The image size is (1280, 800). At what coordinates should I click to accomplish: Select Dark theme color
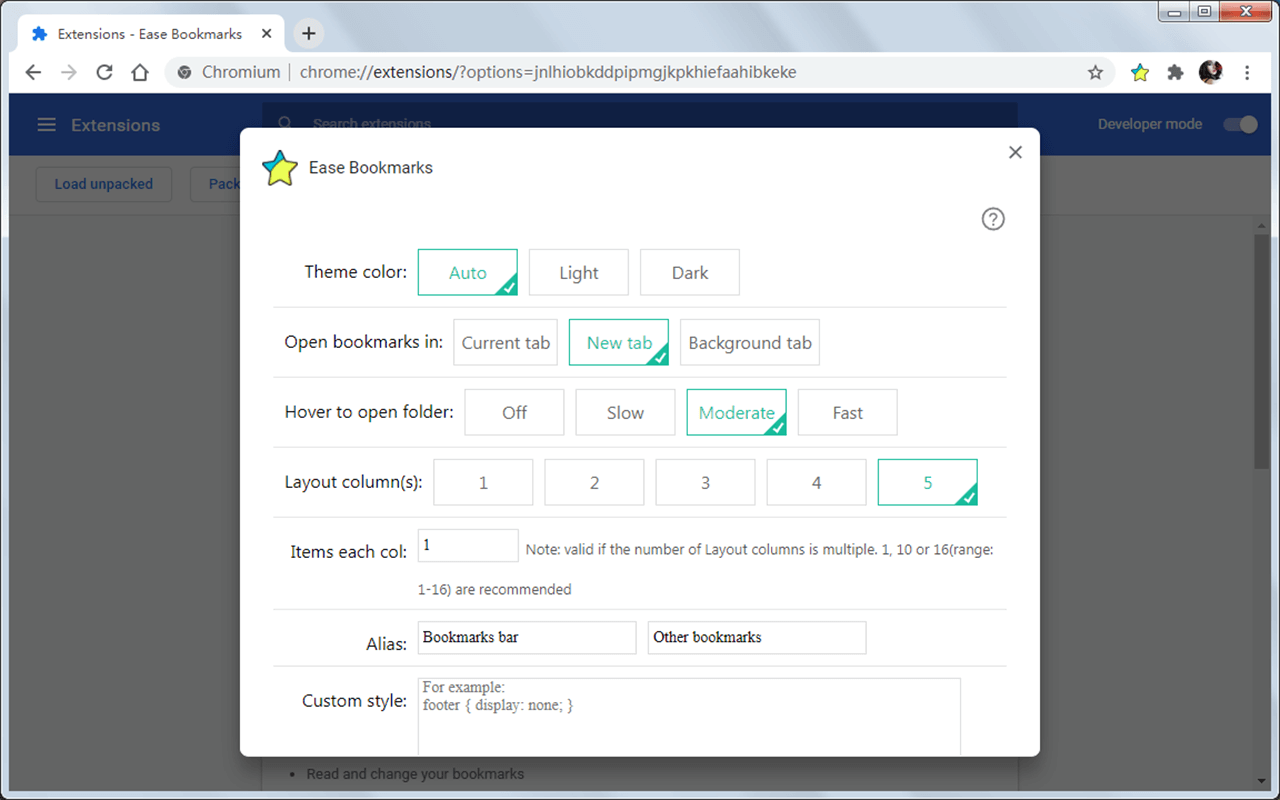coord(690,272)
